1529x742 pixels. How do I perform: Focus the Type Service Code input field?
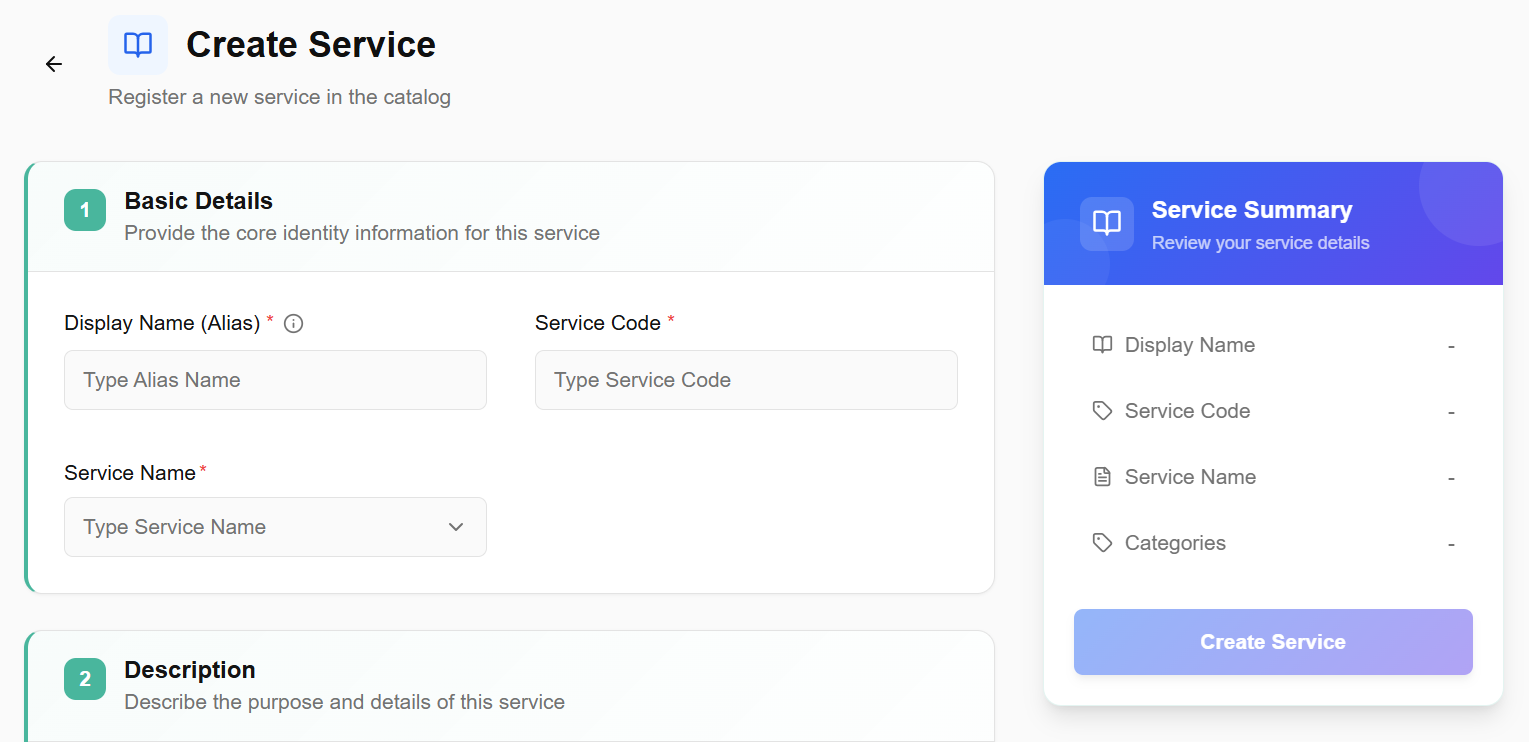click(x=746, y=380)
